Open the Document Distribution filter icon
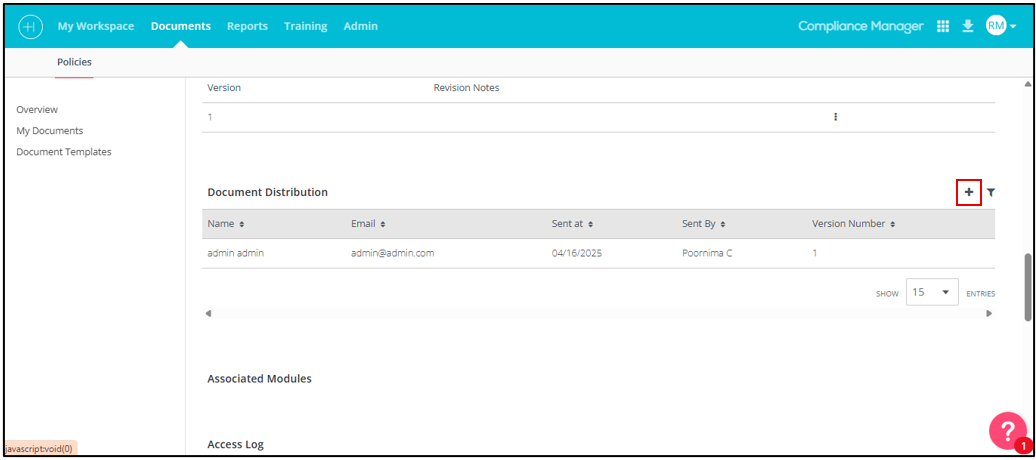This screenshot has width=1036, height=460. tap(991, 192)
